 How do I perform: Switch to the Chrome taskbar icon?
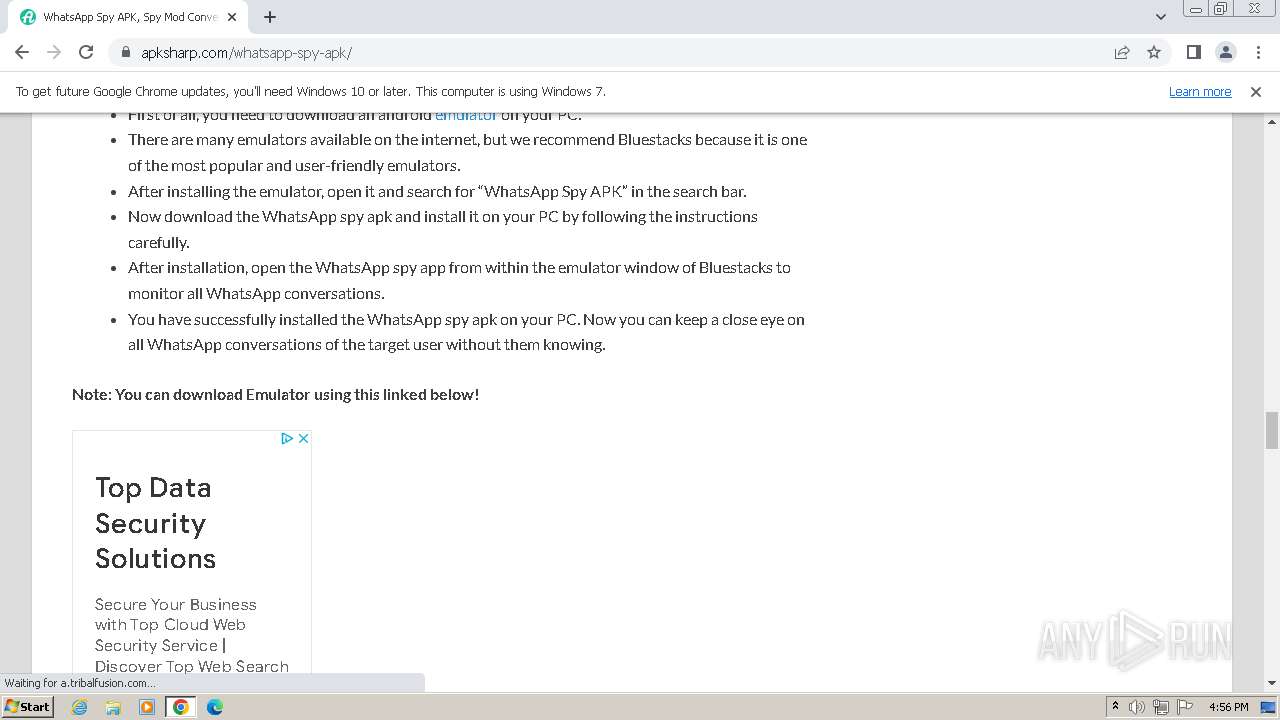click(x=181, y=706)
